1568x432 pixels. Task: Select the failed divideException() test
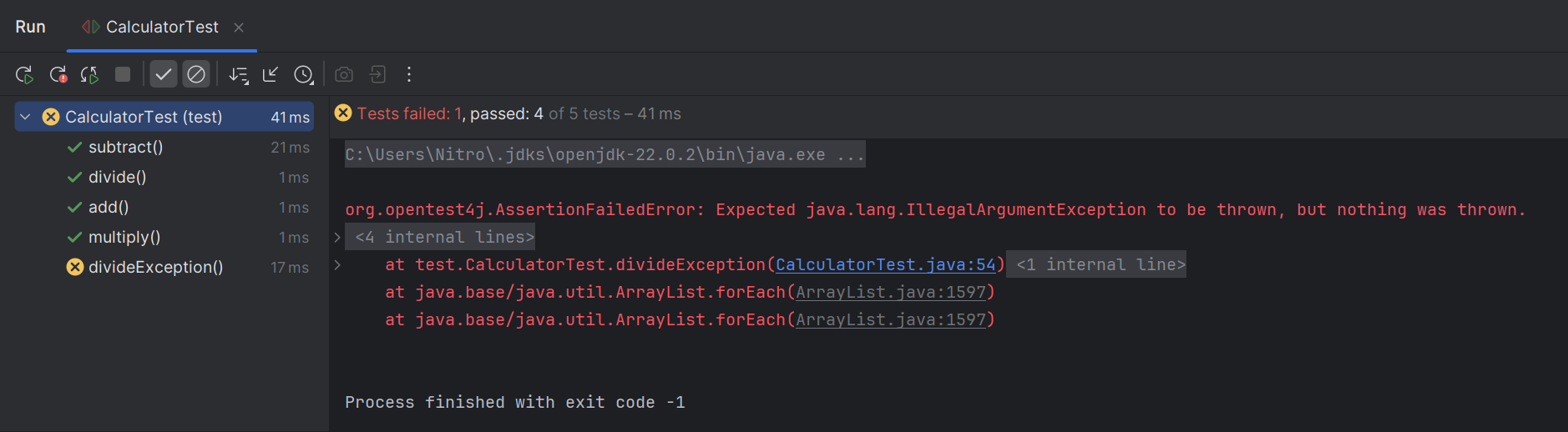tap(155, 267)
